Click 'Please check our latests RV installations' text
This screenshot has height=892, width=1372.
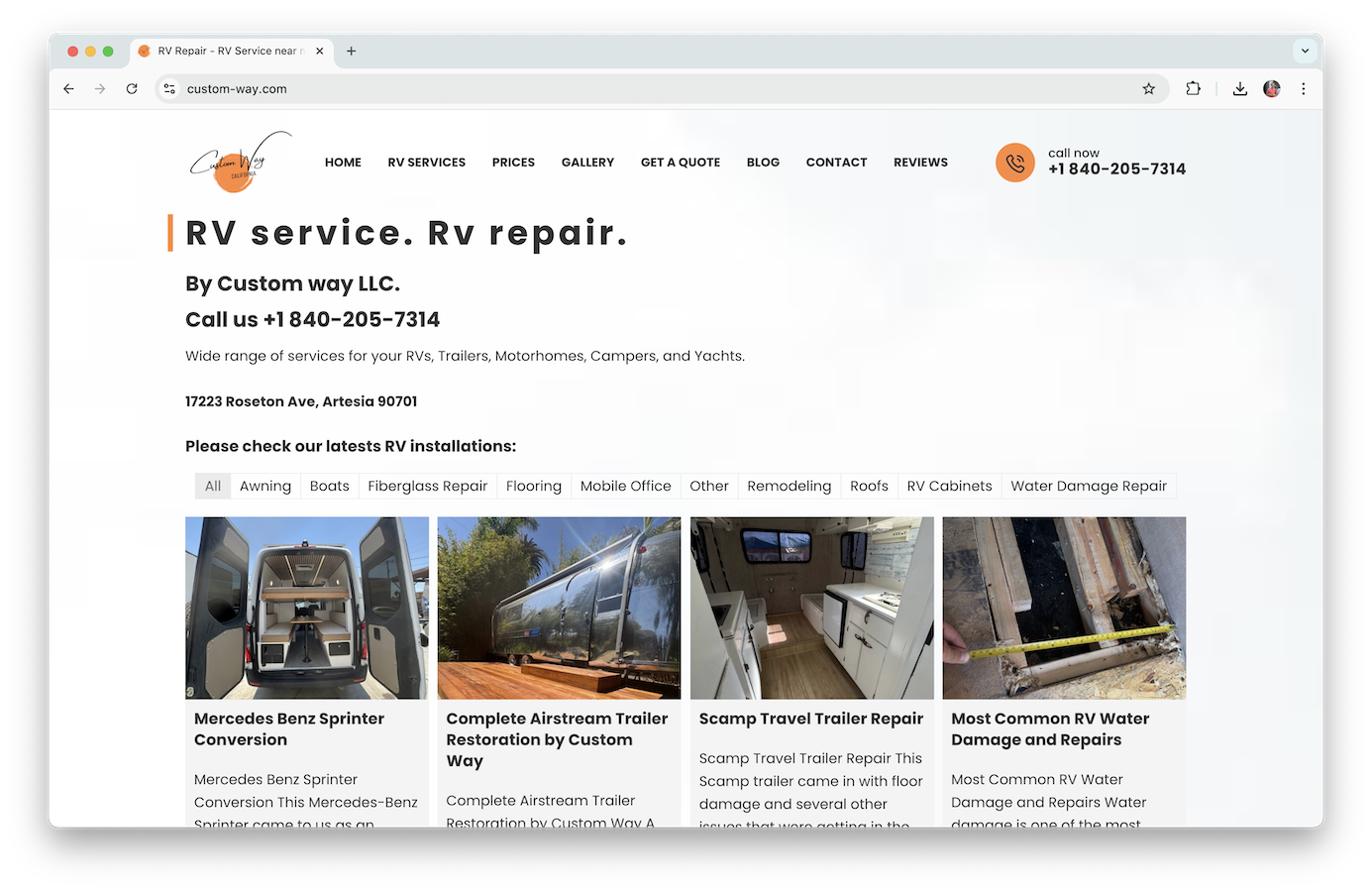pos(351,446)
